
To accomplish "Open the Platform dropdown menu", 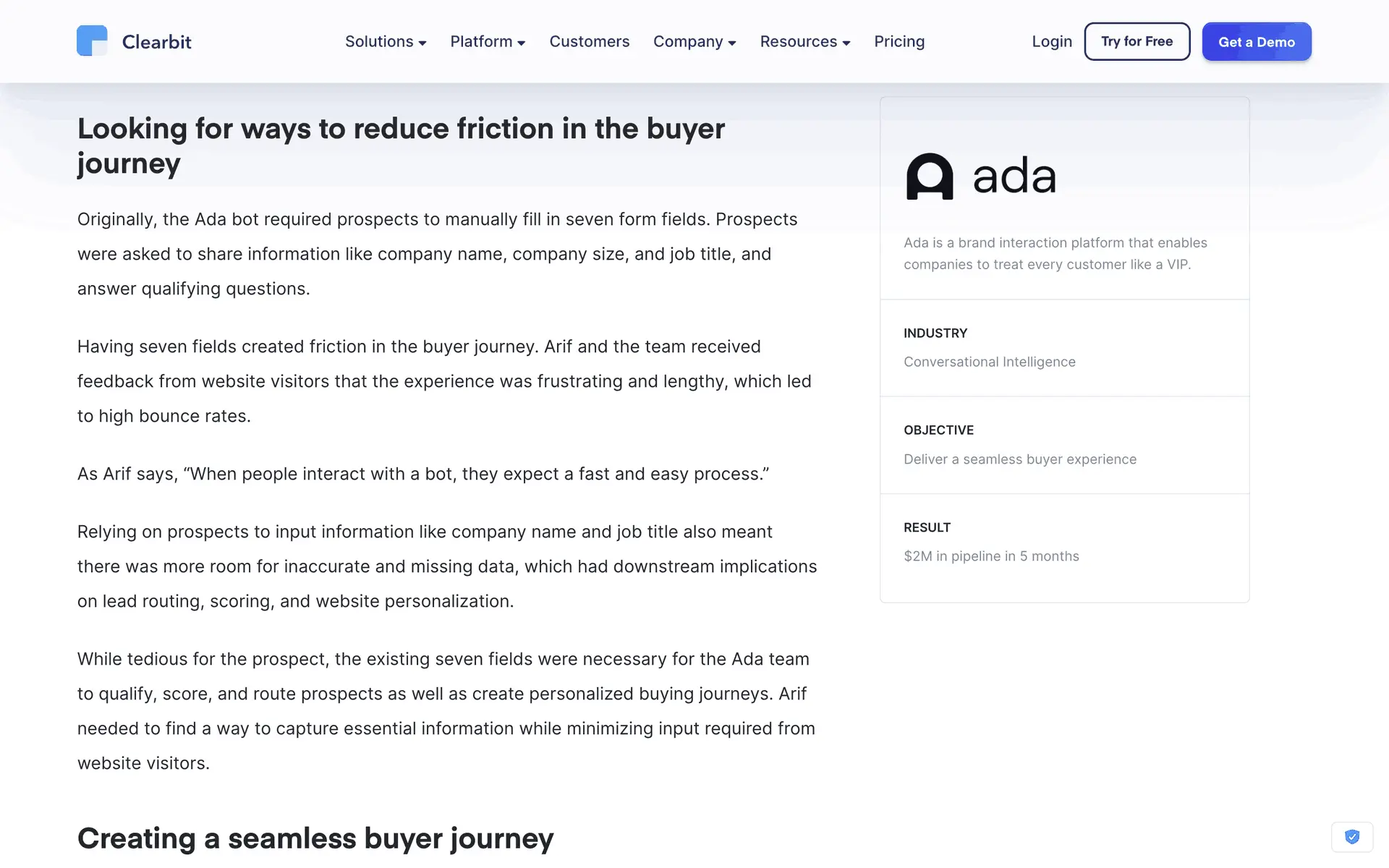I will tap(481, 42).
